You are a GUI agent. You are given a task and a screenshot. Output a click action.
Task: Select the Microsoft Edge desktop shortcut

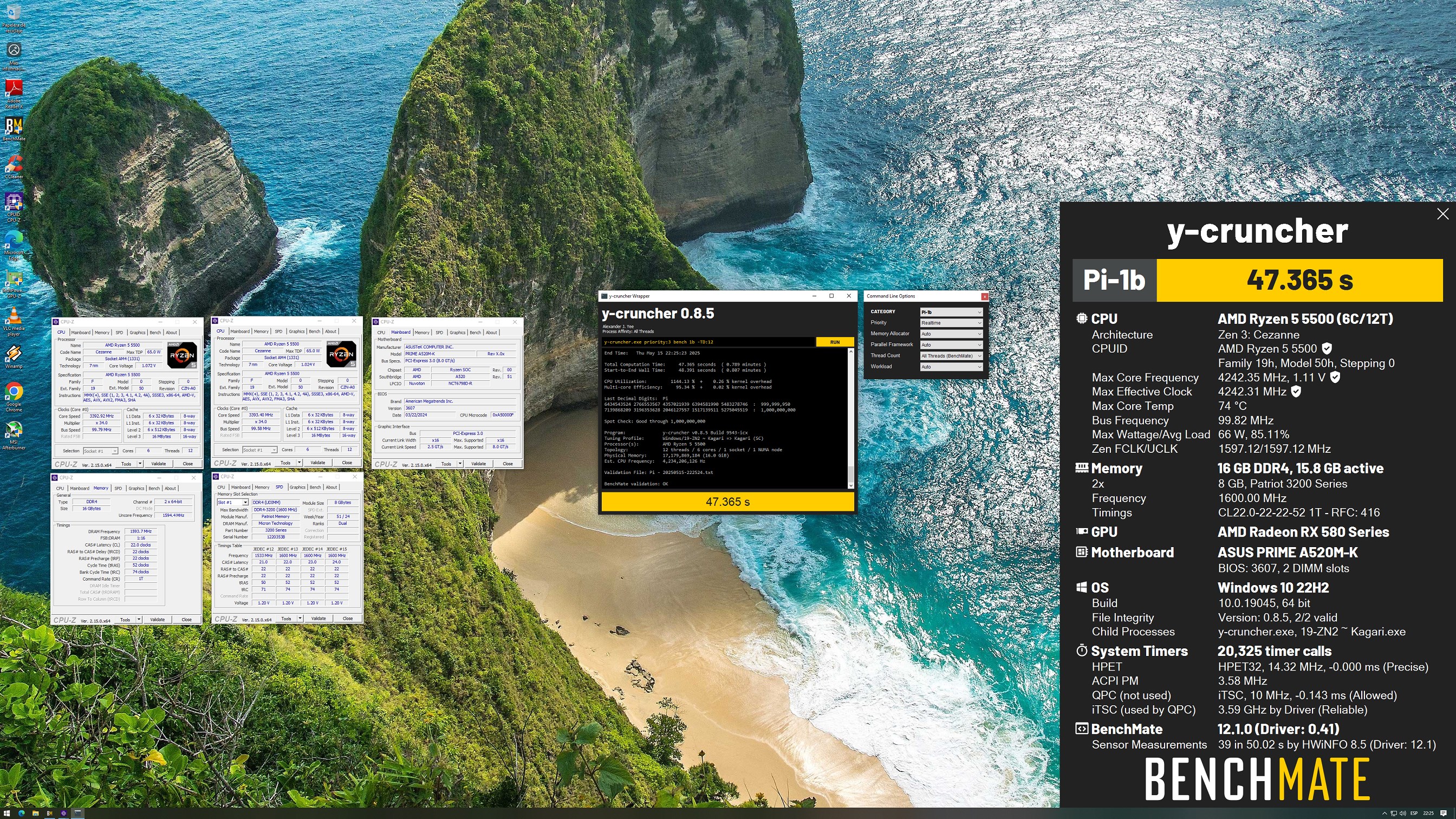click(x=14, y=245)
